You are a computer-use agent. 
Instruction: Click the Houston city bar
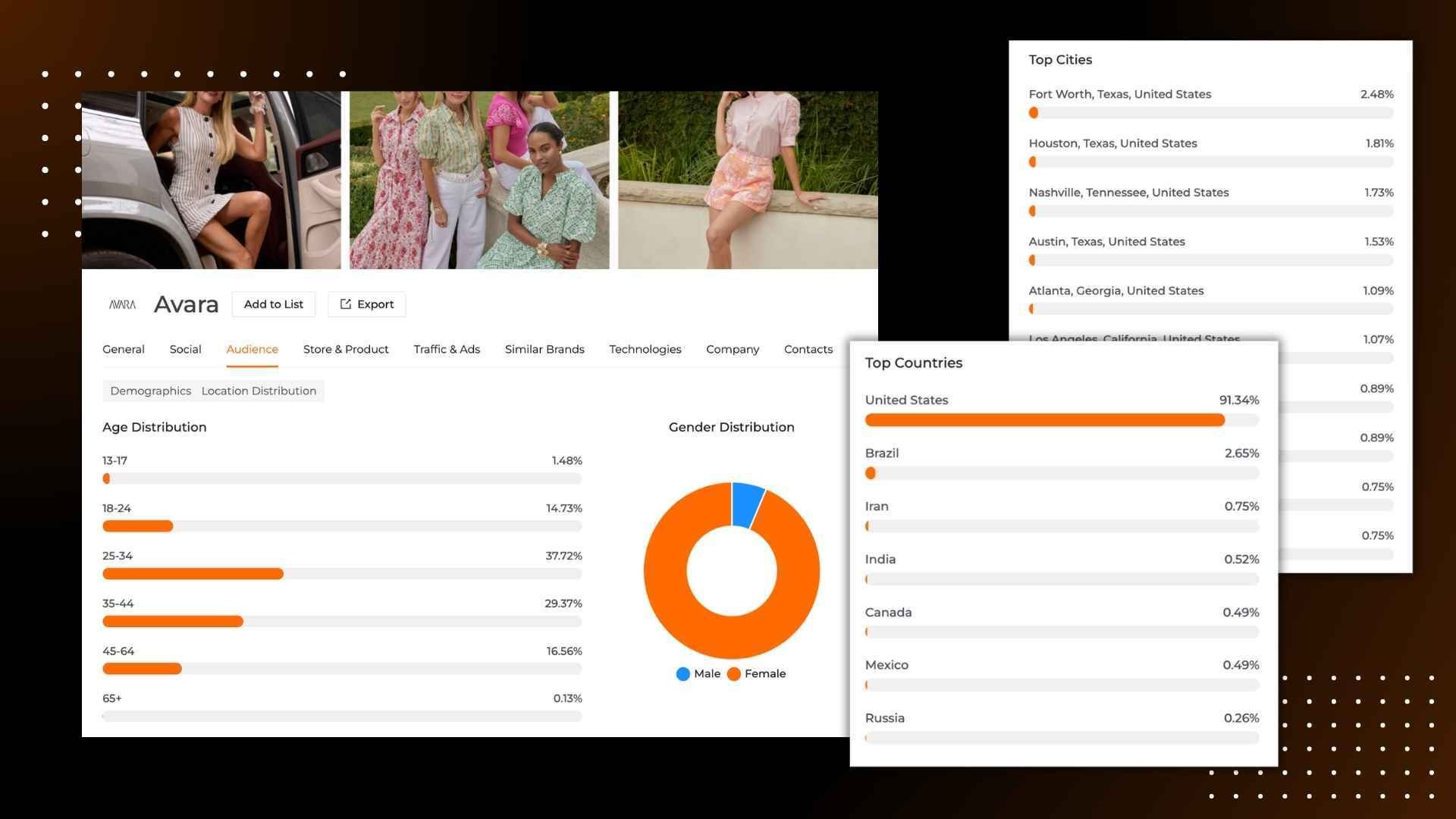pos(1211,162)
